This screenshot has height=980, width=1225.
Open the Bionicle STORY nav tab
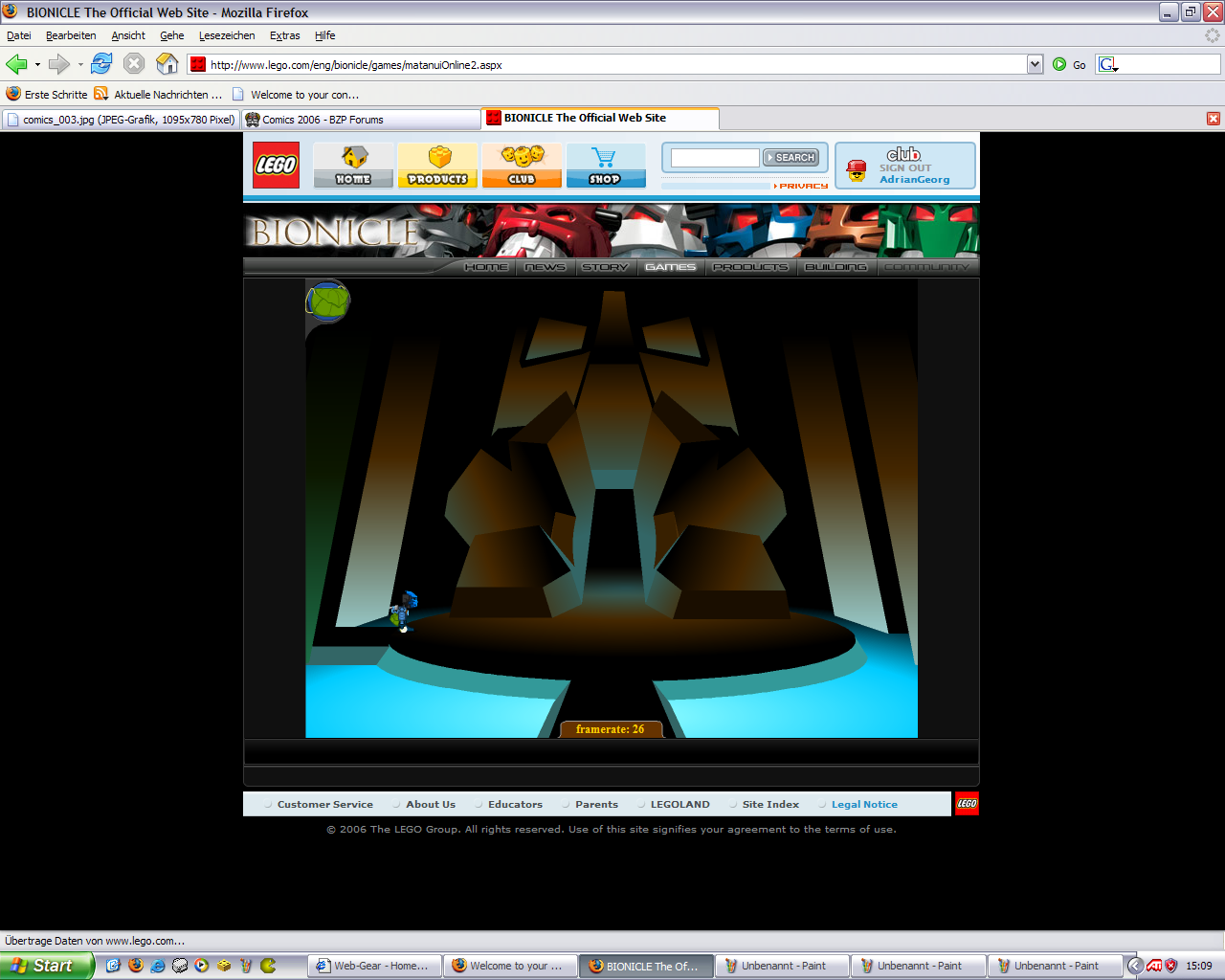click(x=605, y=267)
